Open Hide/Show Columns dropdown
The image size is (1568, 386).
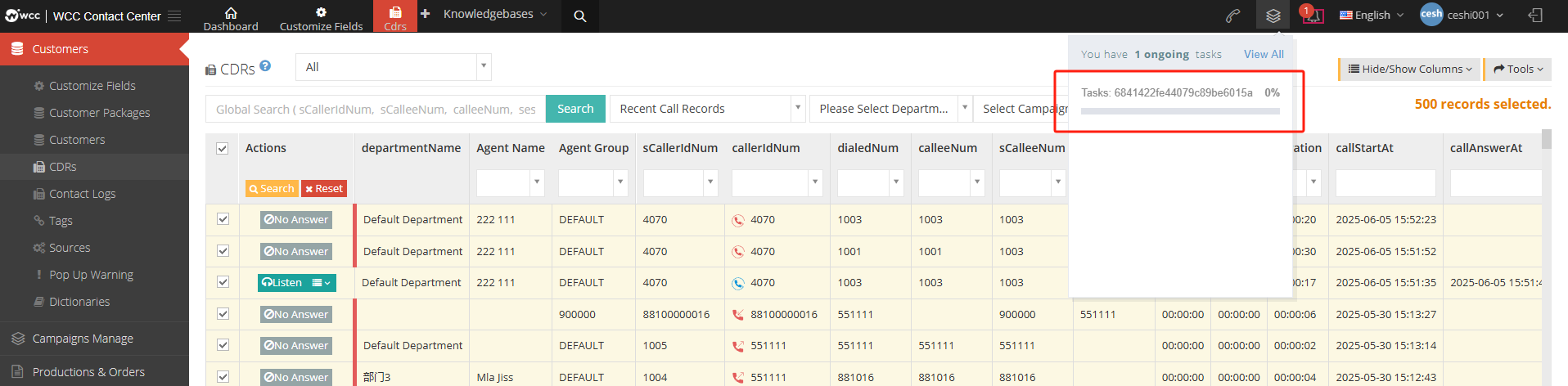(1409, 70)
